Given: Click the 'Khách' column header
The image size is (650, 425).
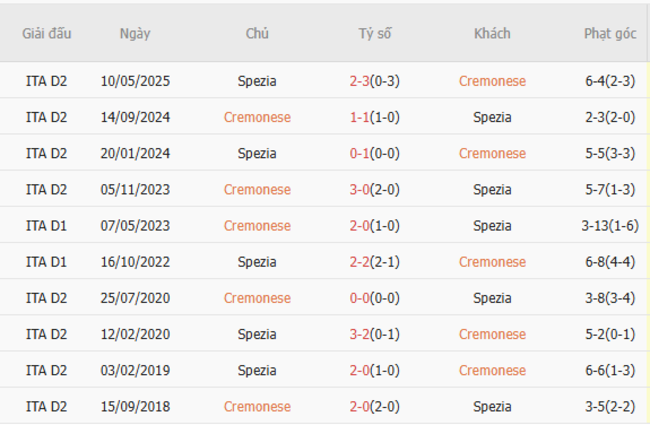Looking at the screenshot, I should click(492, 33).
